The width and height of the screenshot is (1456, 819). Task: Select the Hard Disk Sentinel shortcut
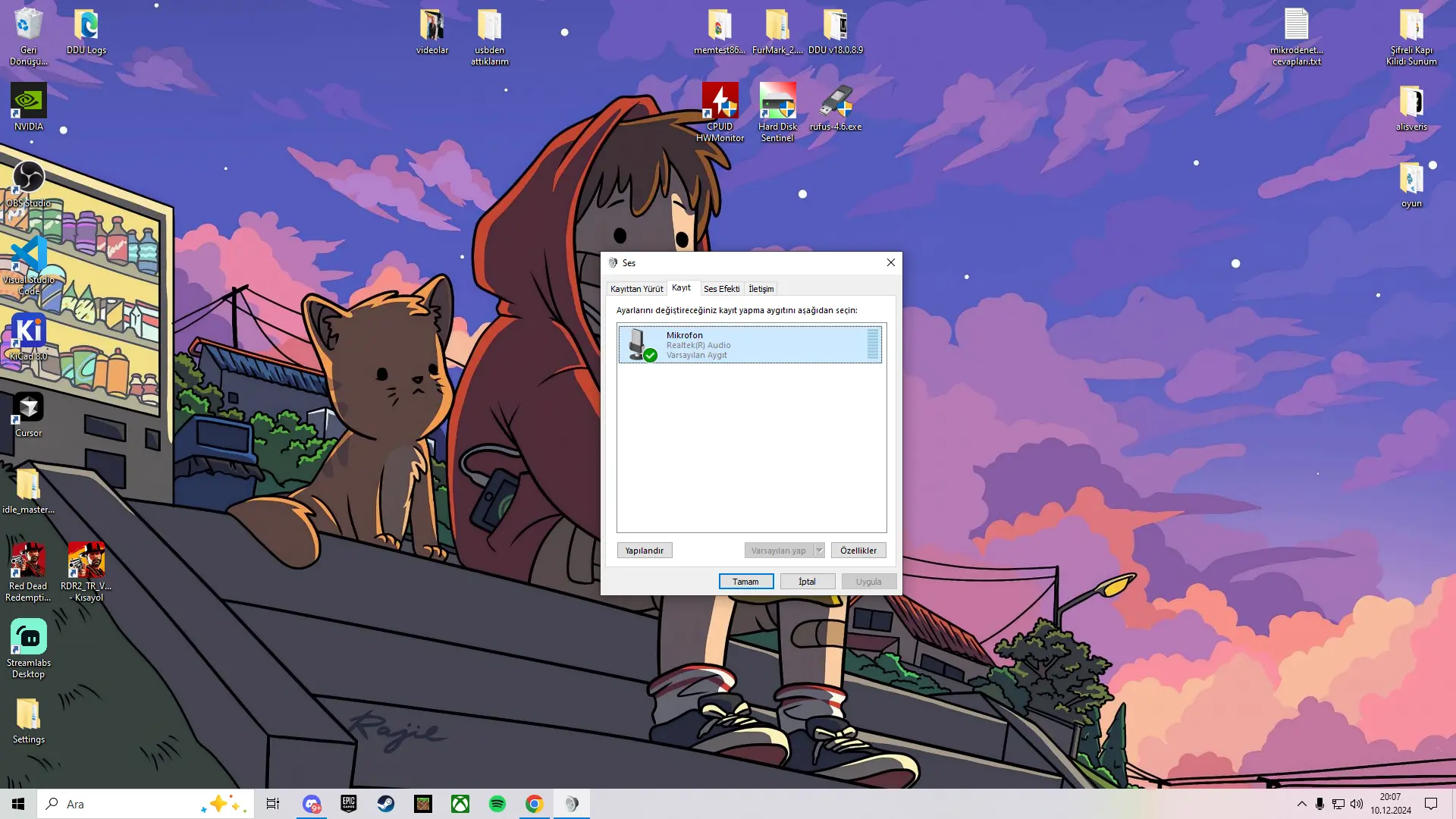click(777, 112)
